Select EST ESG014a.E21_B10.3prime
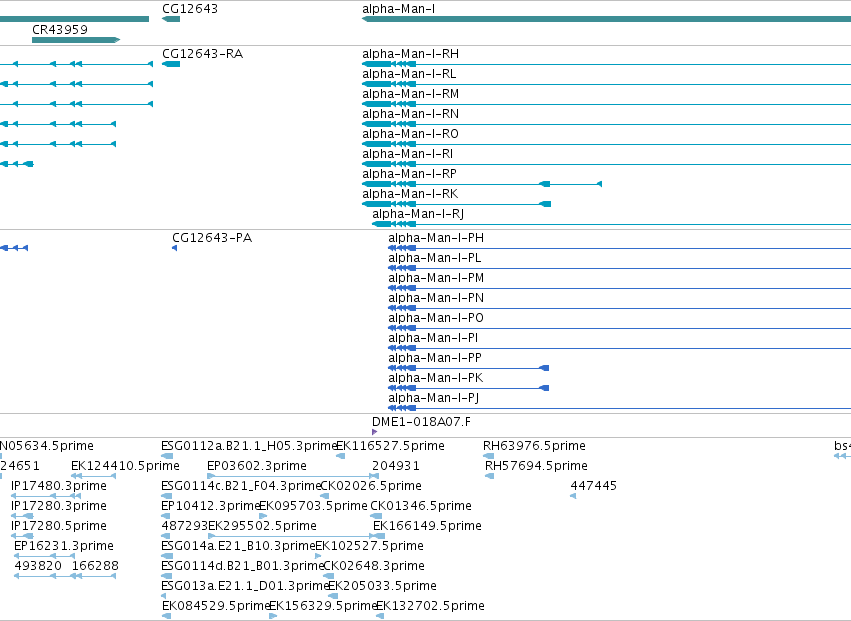 [238, 547]
